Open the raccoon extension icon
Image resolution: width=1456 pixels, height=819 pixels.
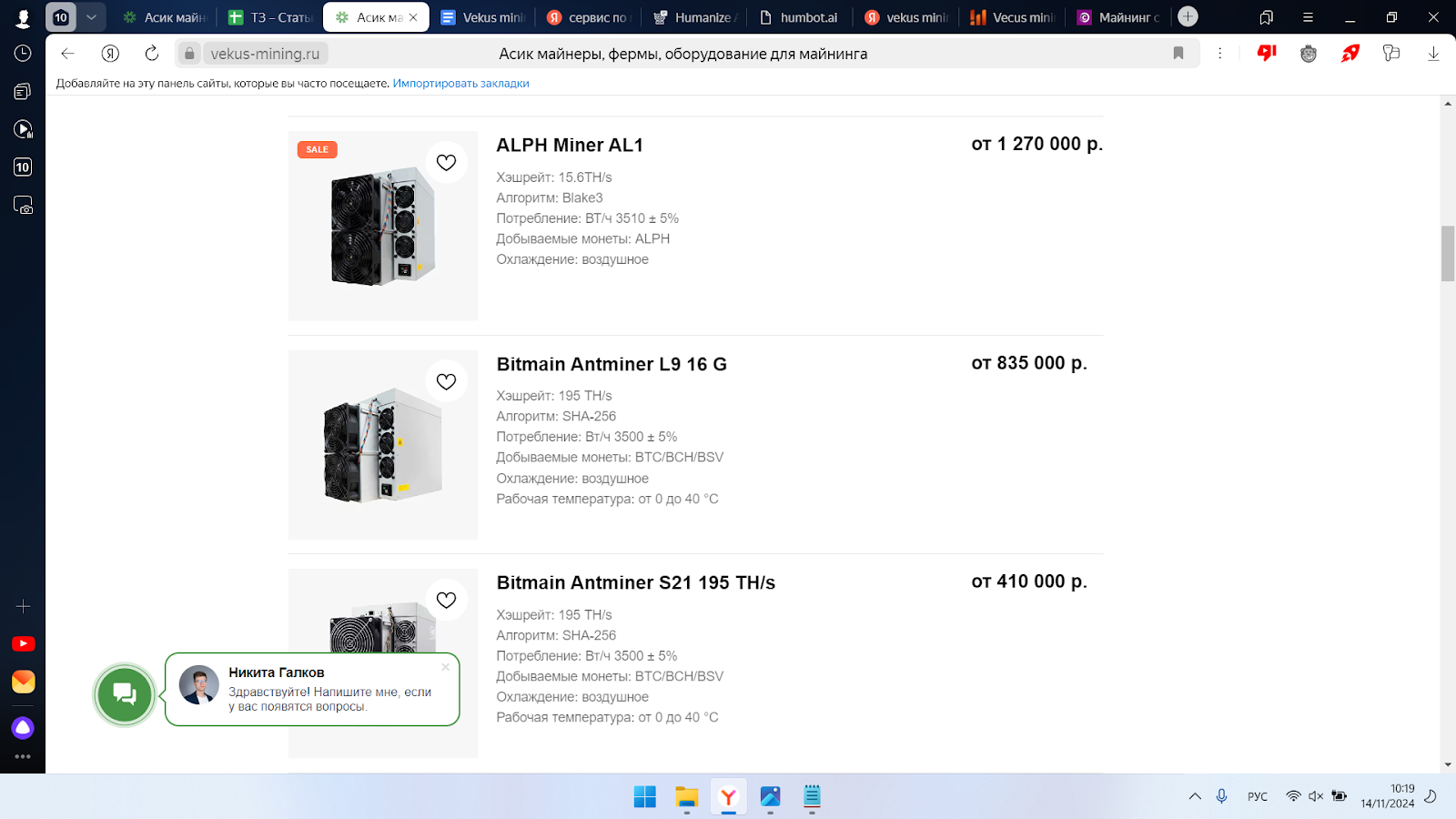(x=1309, y=54)
